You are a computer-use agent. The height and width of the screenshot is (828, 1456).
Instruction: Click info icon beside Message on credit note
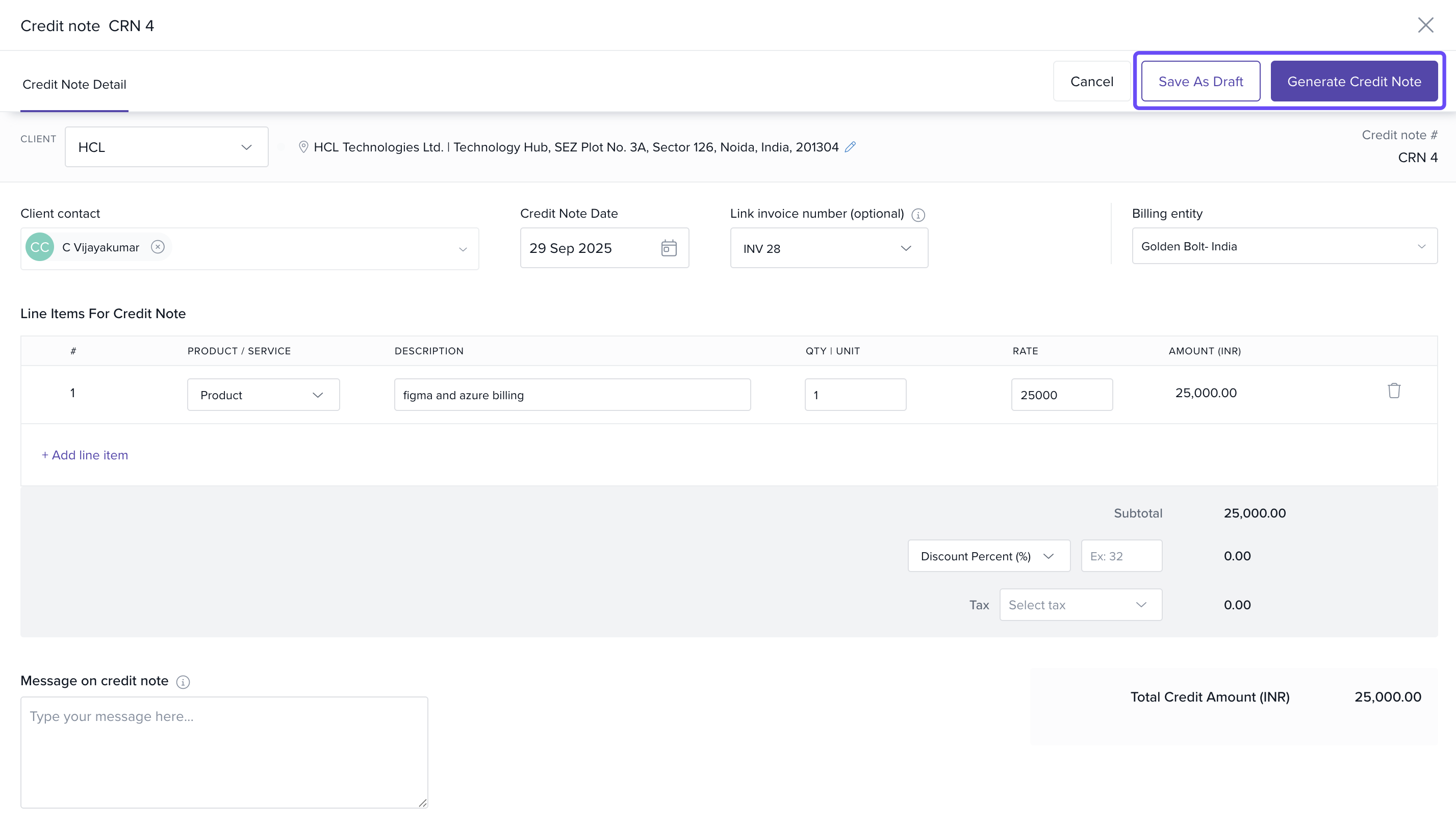coord(183,682)
